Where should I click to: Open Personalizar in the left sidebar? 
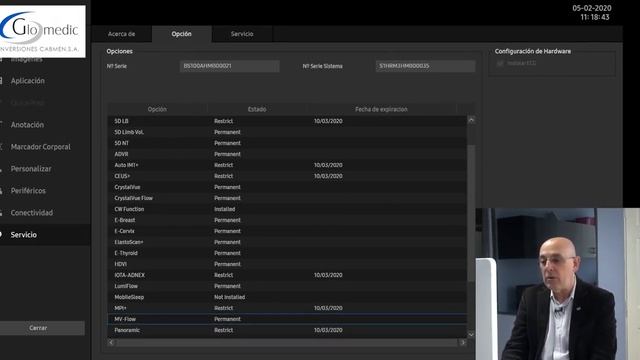click(x=31, y=169)
